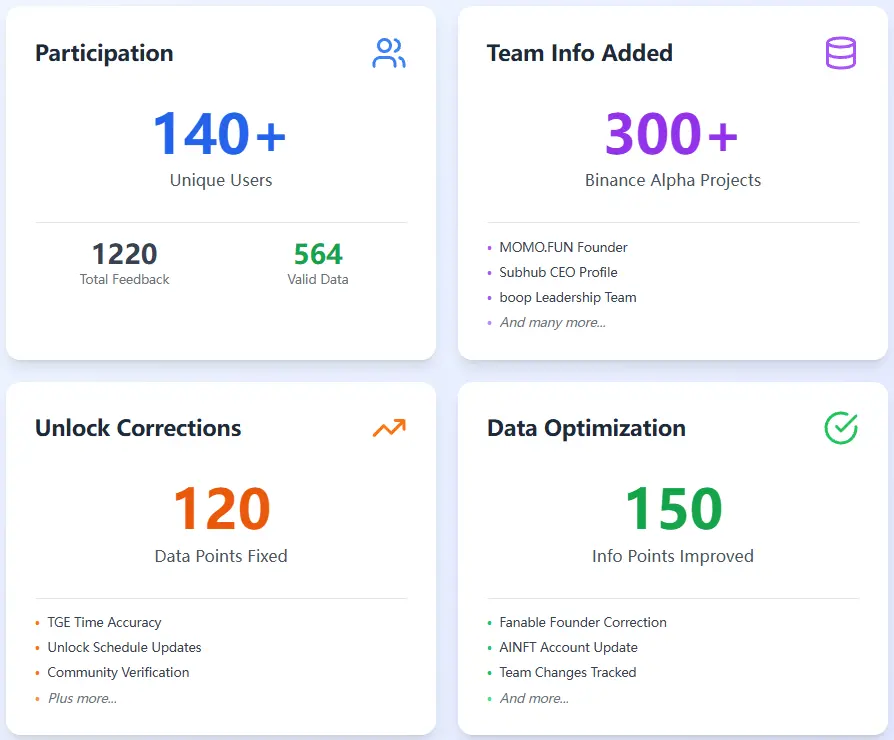The height and width of the screenshot is (740, 894).
Task: Click the 120 Data Points Fixed number
Action: point(221,509)
